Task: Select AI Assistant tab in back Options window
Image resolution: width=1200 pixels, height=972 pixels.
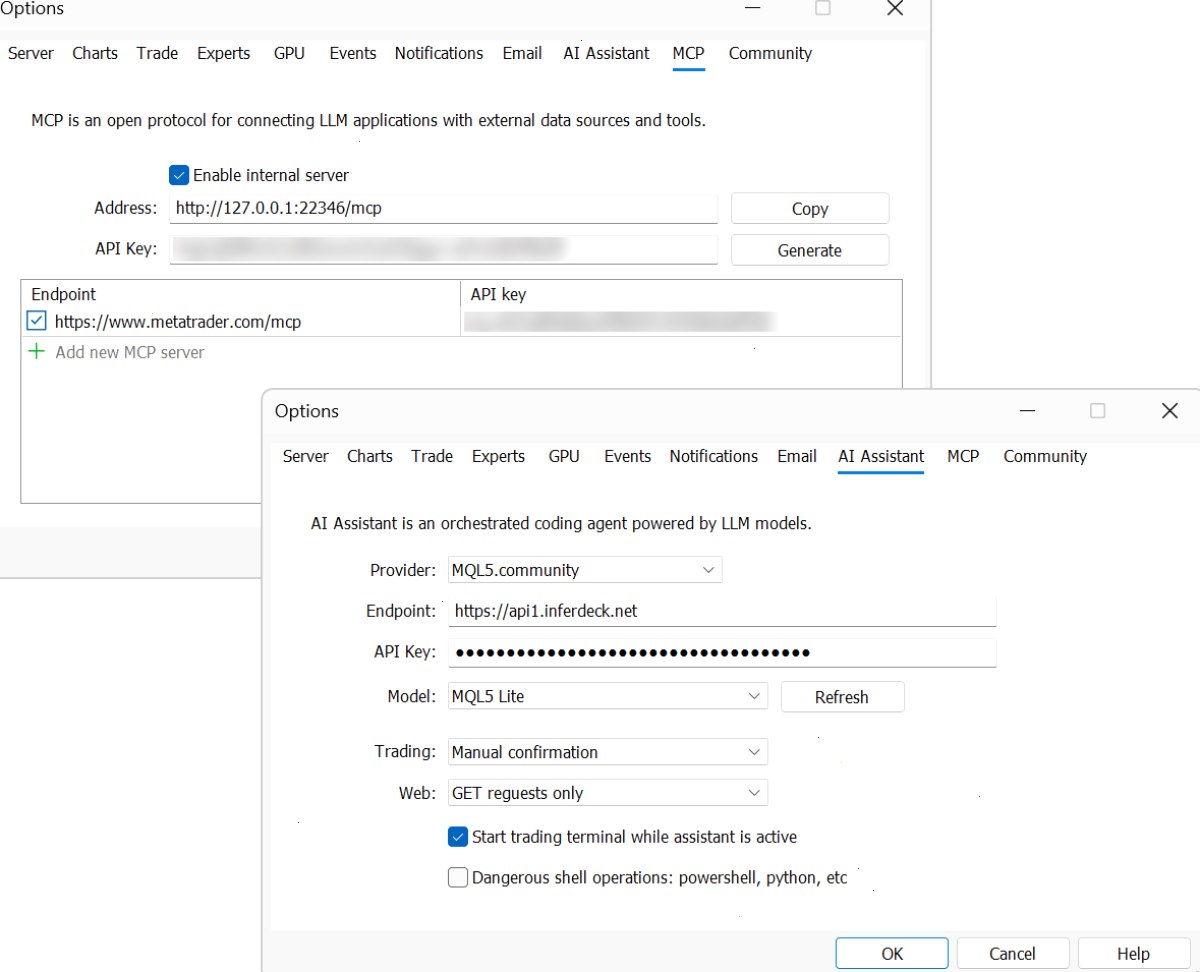Action: click(607, 53)
